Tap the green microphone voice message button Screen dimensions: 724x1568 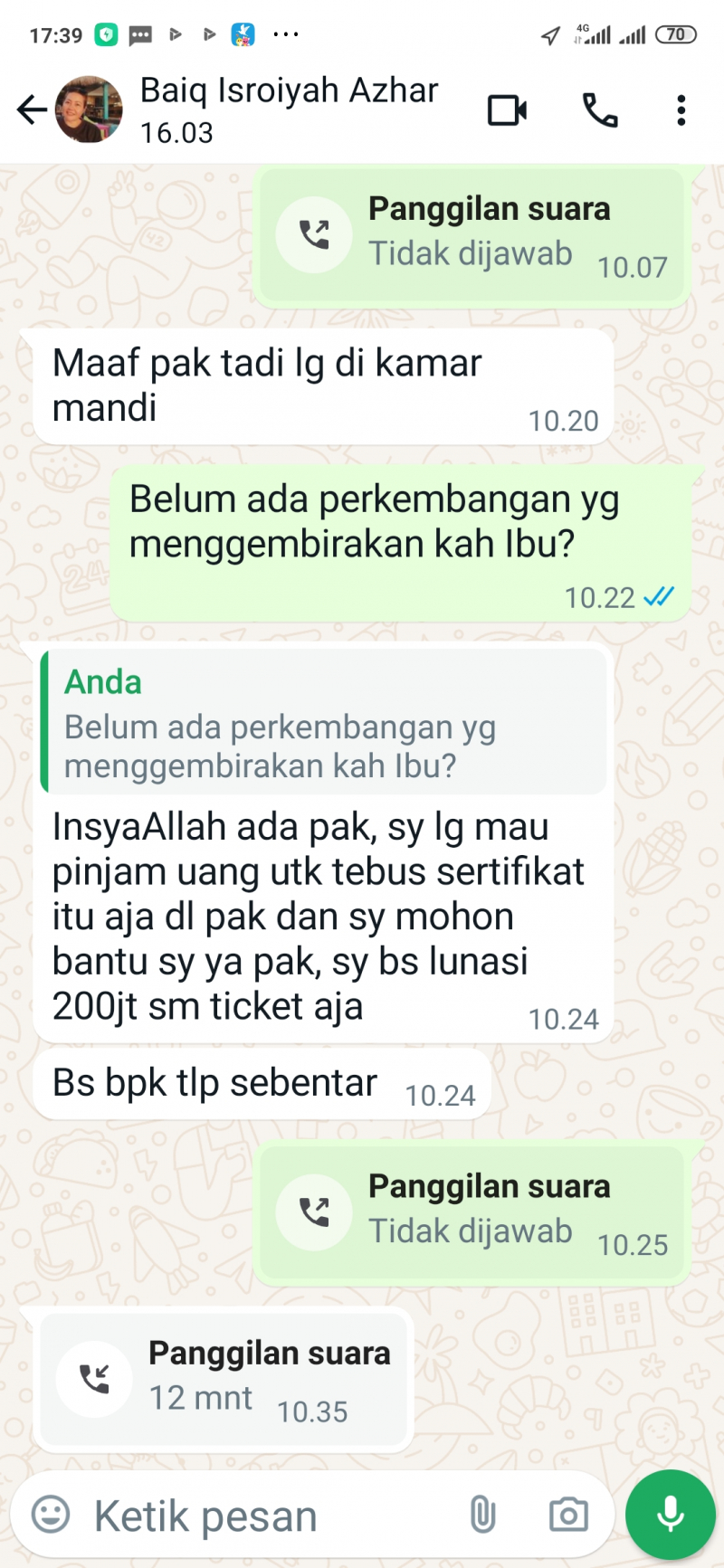[x=671, y=1515]
